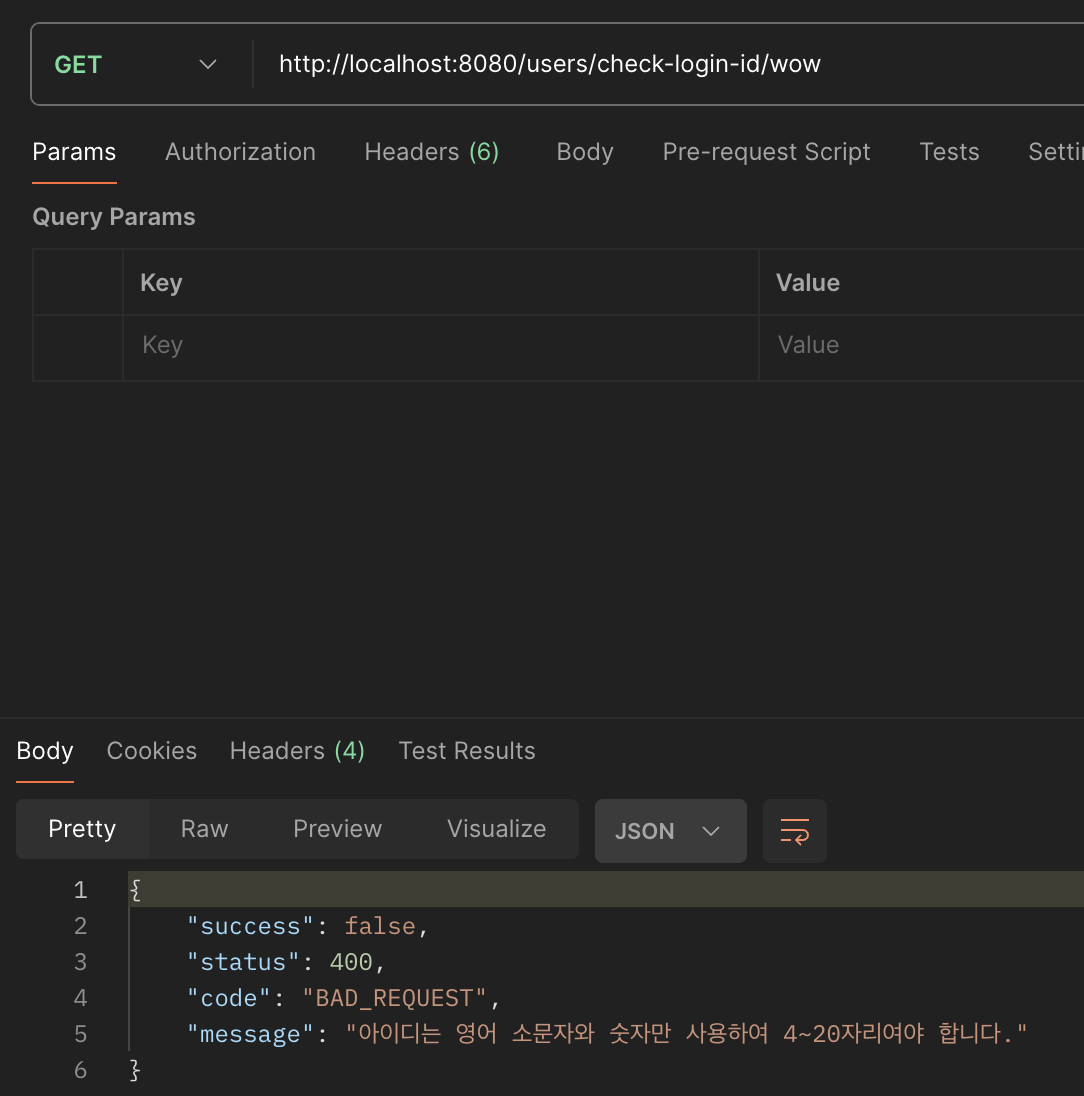The height and width of the screenshot is (1096, 1084).
Task: Click the 400 status value
Action: pyautogui.click(x=351, y=962)
